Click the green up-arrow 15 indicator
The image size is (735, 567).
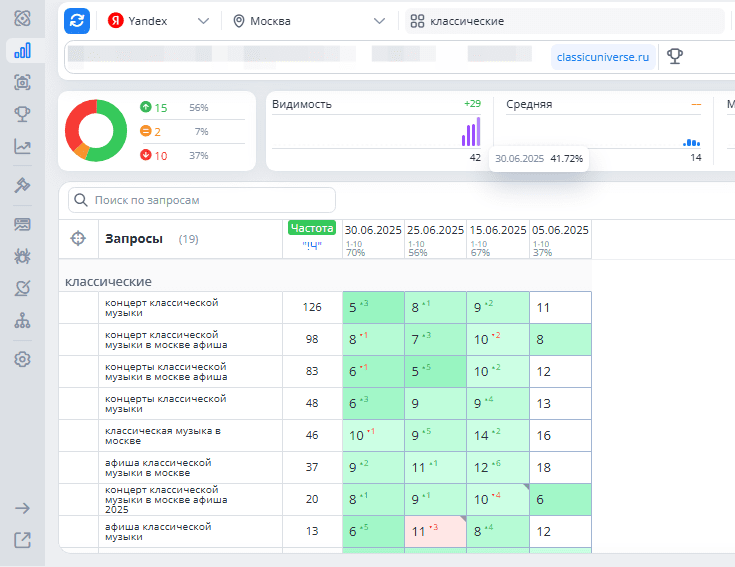tap(154, 107)
